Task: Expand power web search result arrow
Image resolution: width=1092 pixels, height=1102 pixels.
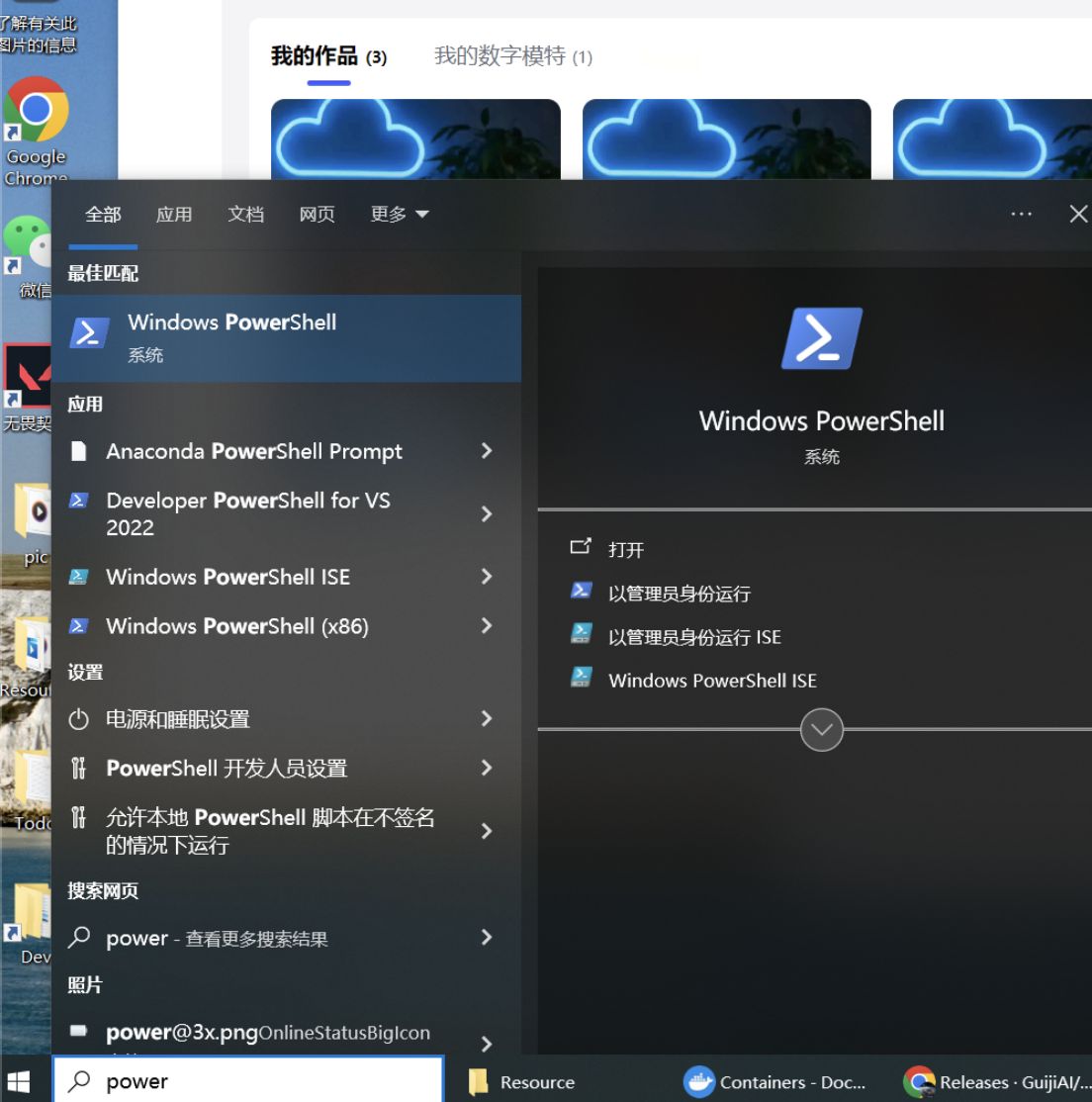Action: tap(487, 938)
